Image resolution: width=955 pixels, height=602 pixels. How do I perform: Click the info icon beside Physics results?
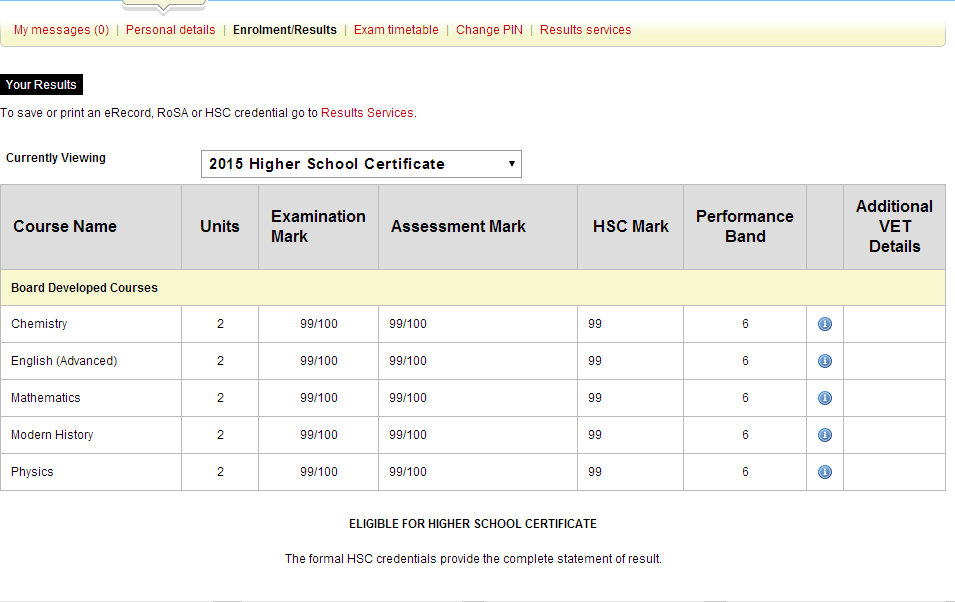pyautogui.click(x=824, y=472)
